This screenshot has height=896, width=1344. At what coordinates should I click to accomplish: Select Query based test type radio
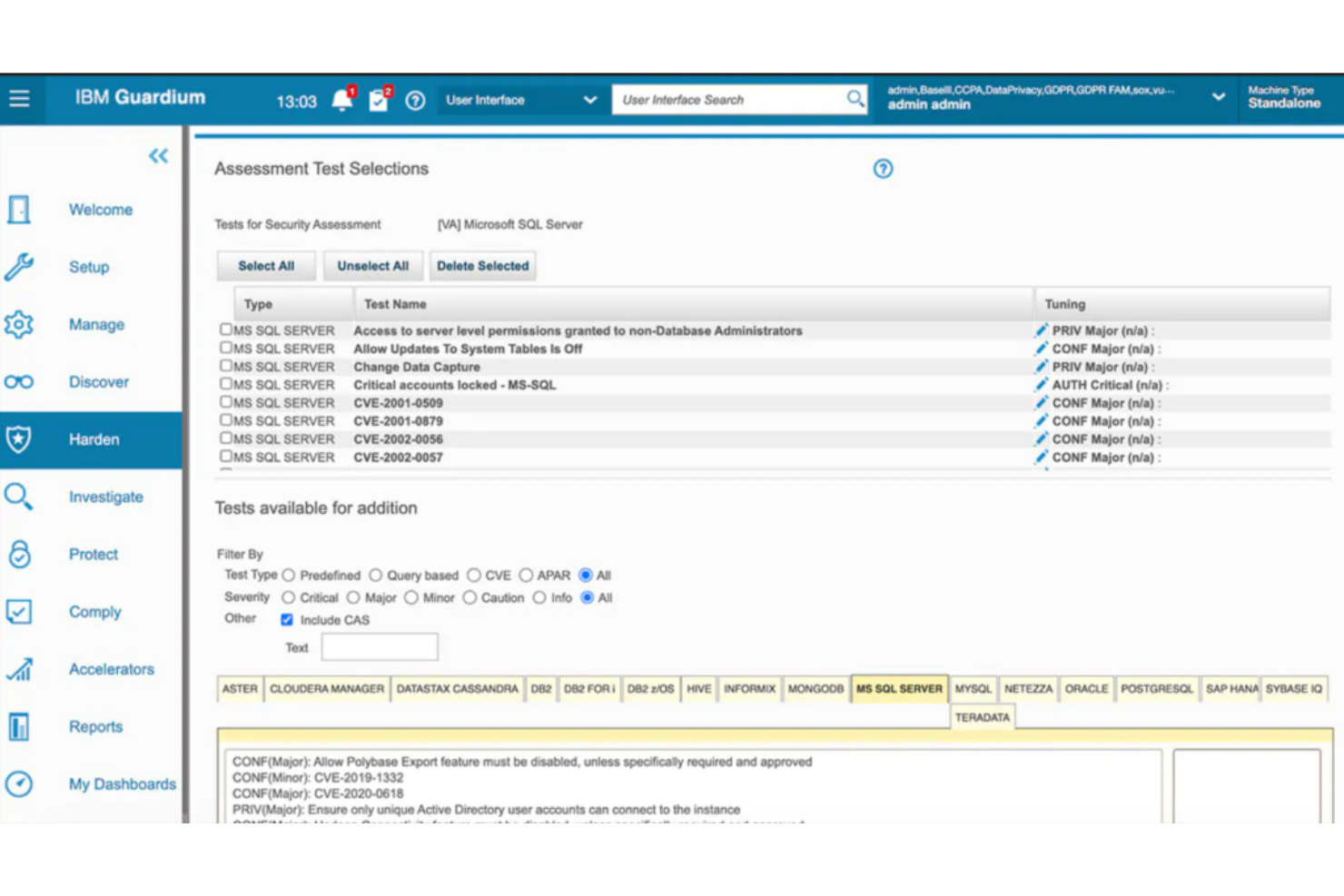coord(376,576)
